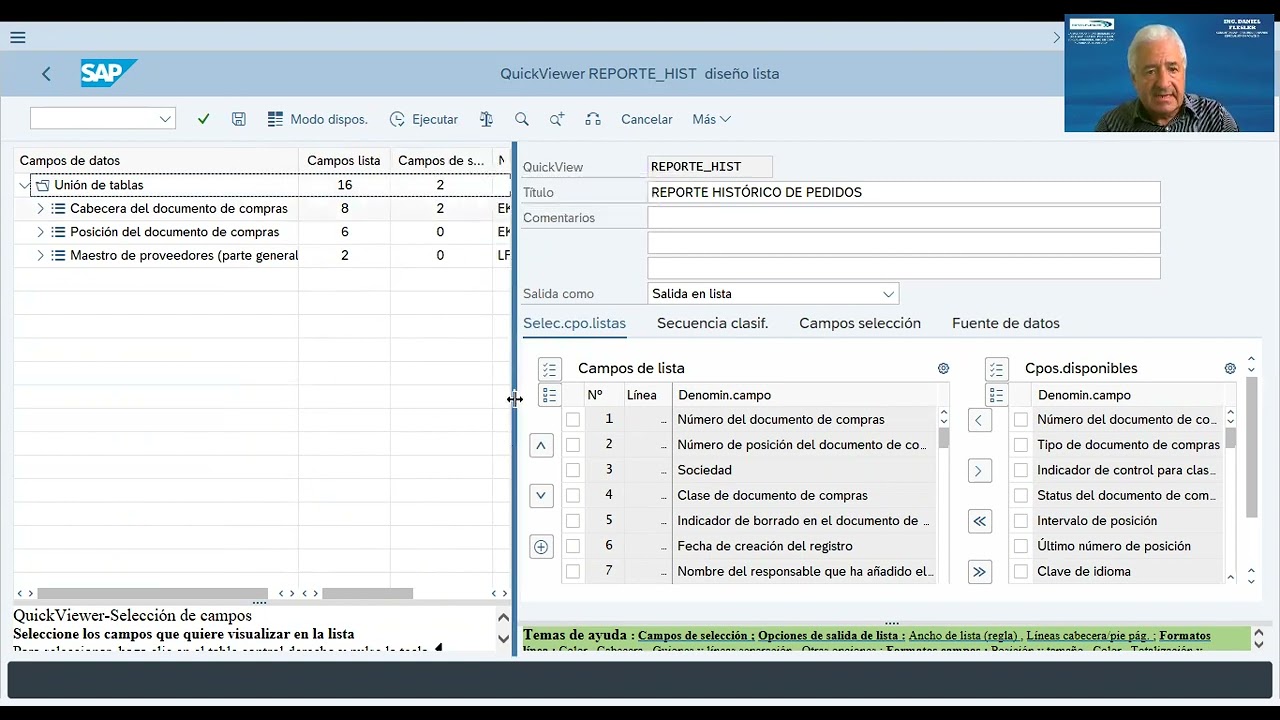The width and height of the screenshot is (1280, 720).
Task: Open Campos selección tab
Action: (860, 323)
